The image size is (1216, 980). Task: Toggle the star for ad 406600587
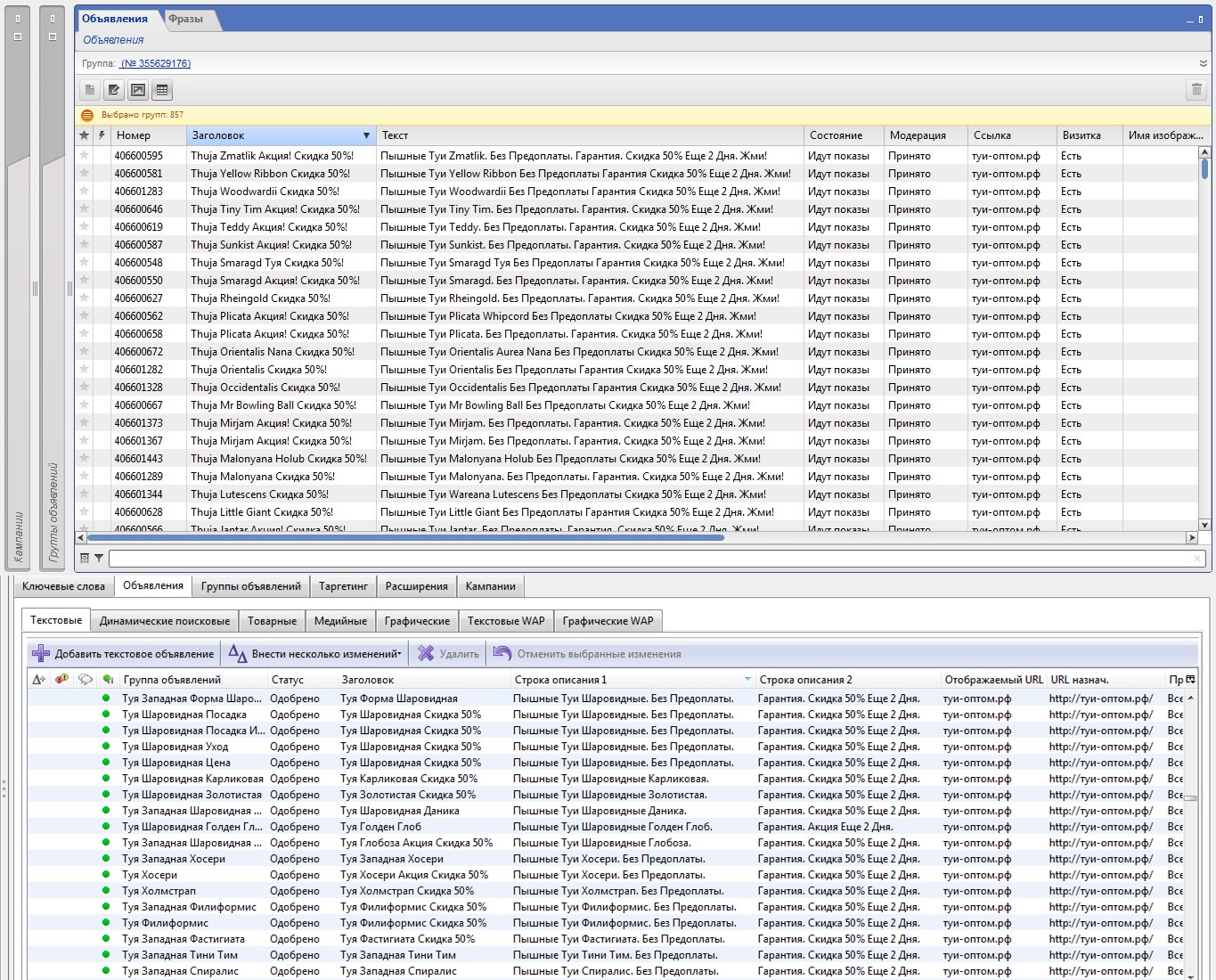85,245
